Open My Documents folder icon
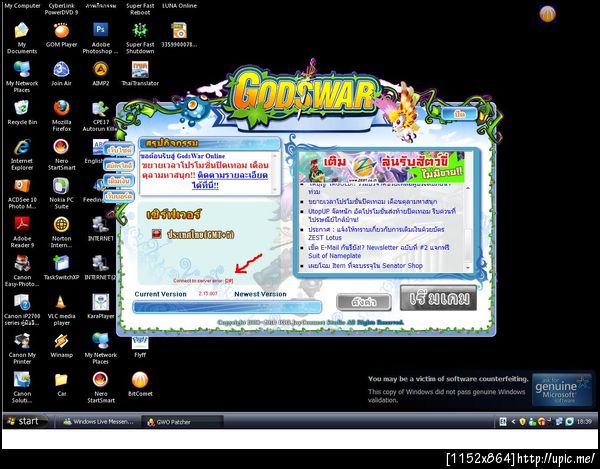600x469 pixels. [x=22, y=38]
